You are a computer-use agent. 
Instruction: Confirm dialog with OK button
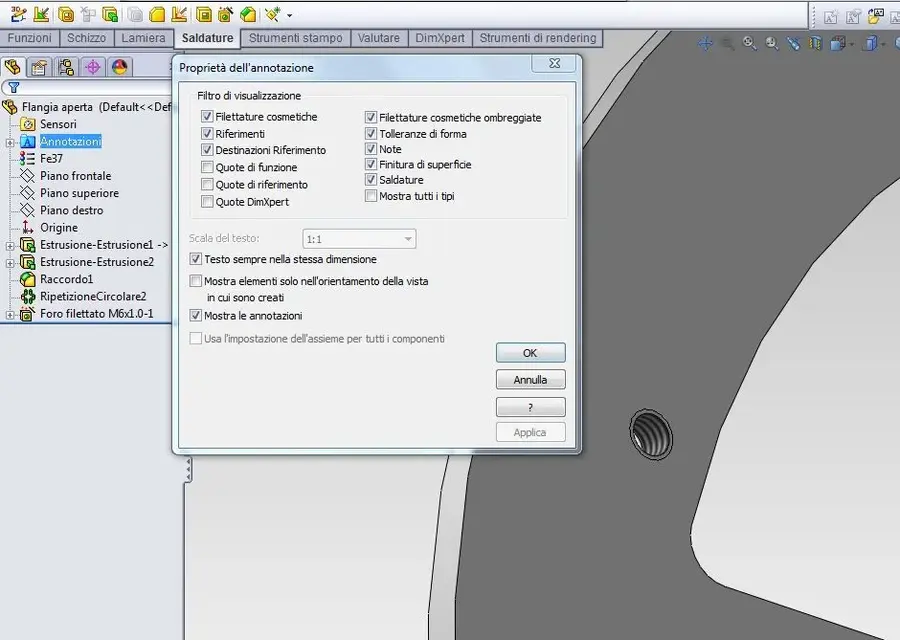coord(530,352)
